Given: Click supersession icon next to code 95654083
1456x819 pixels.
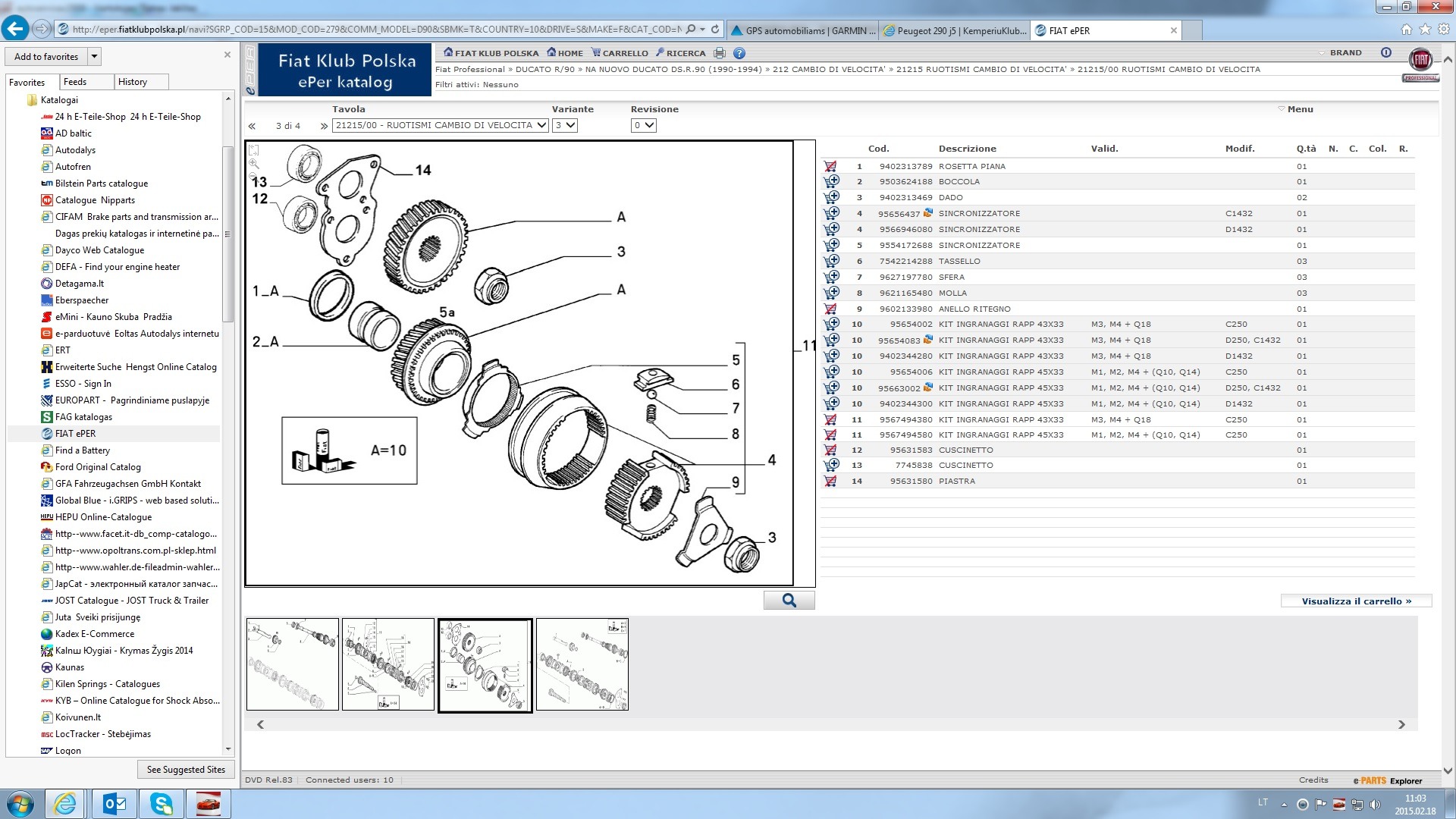Looking at the screenshot, I should click(x=927, y=340).
